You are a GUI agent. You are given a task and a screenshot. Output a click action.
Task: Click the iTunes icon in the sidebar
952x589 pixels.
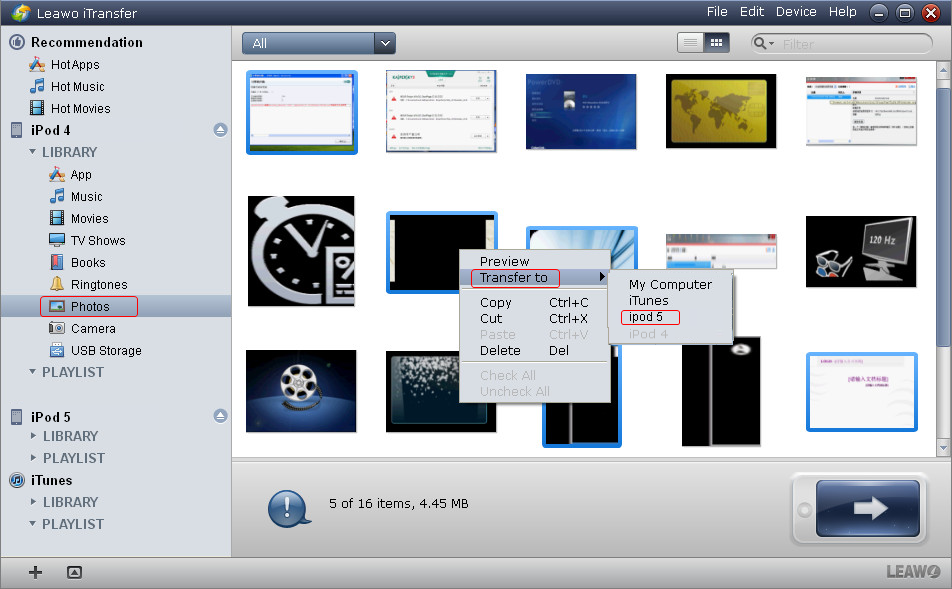17,480
